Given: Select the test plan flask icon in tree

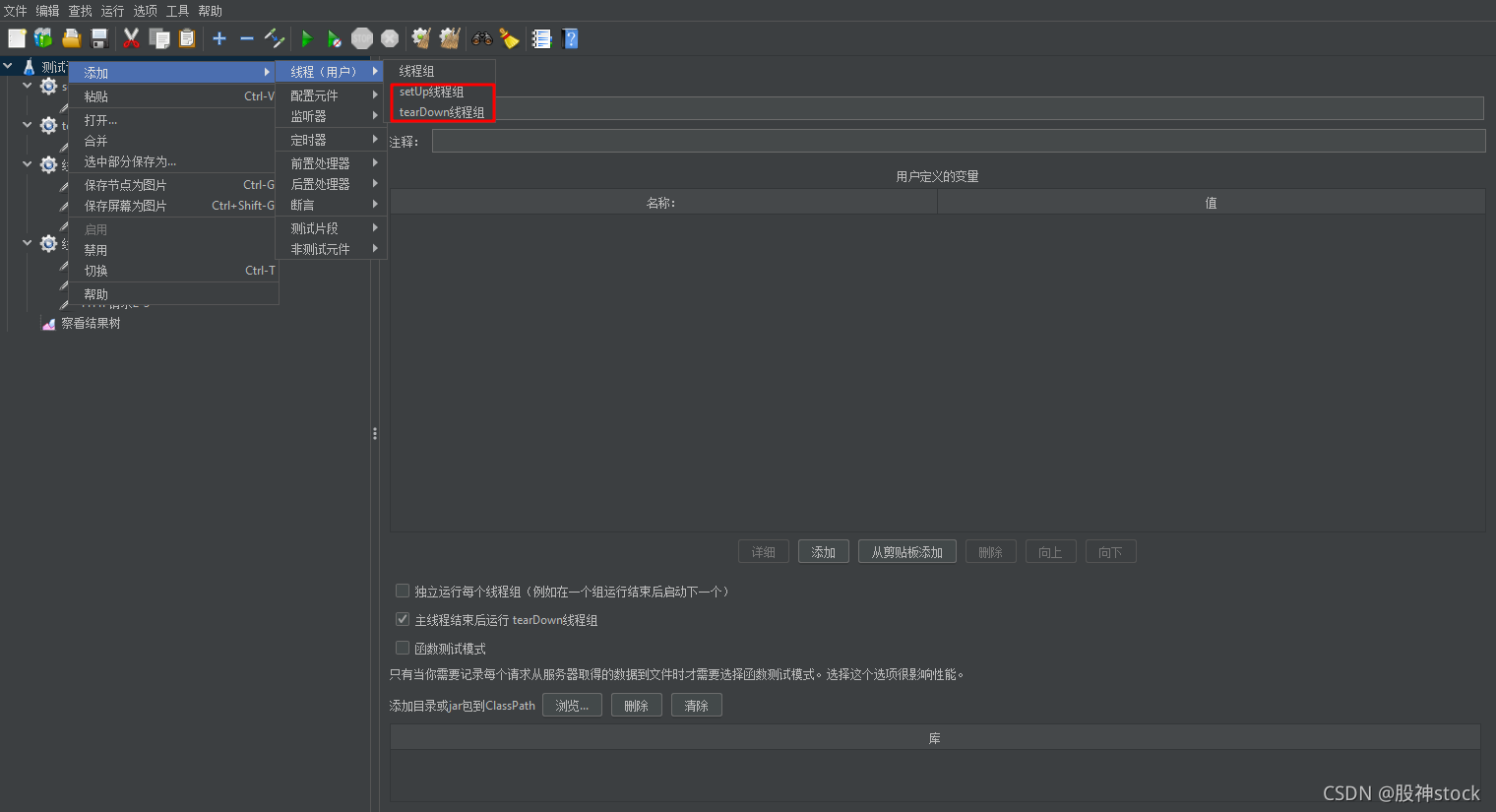Looking at the screenshot, I should (30, 67).
